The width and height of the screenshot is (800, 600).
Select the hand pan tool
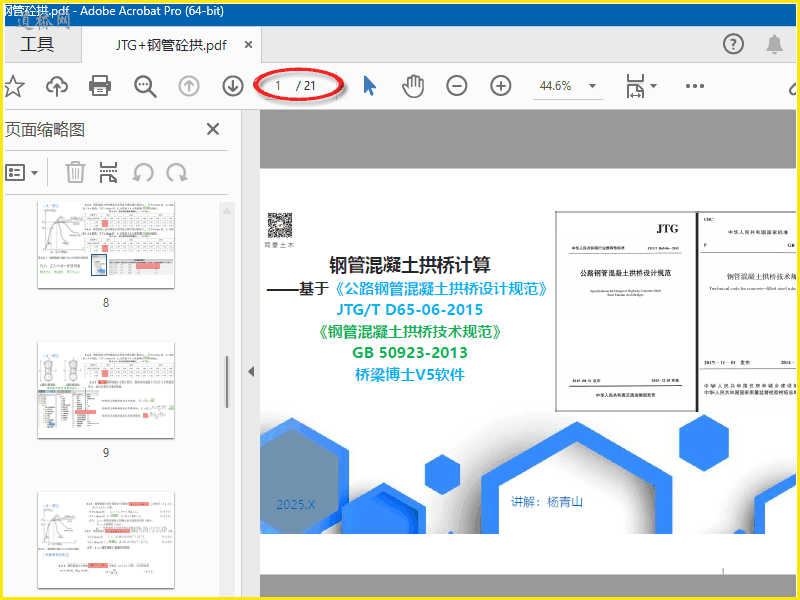click(x=413, y=86)
